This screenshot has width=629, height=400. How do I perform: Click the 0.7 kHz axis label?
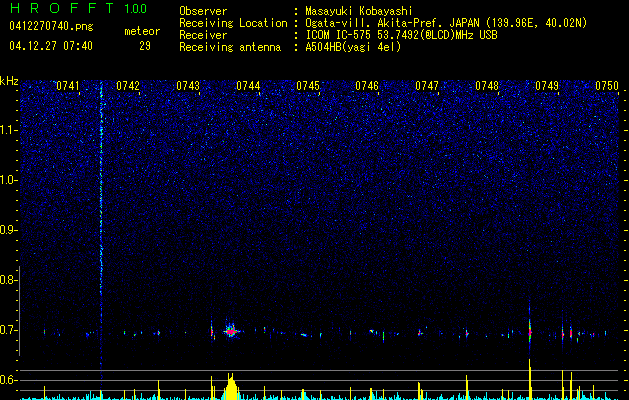(x=8, y=330)
